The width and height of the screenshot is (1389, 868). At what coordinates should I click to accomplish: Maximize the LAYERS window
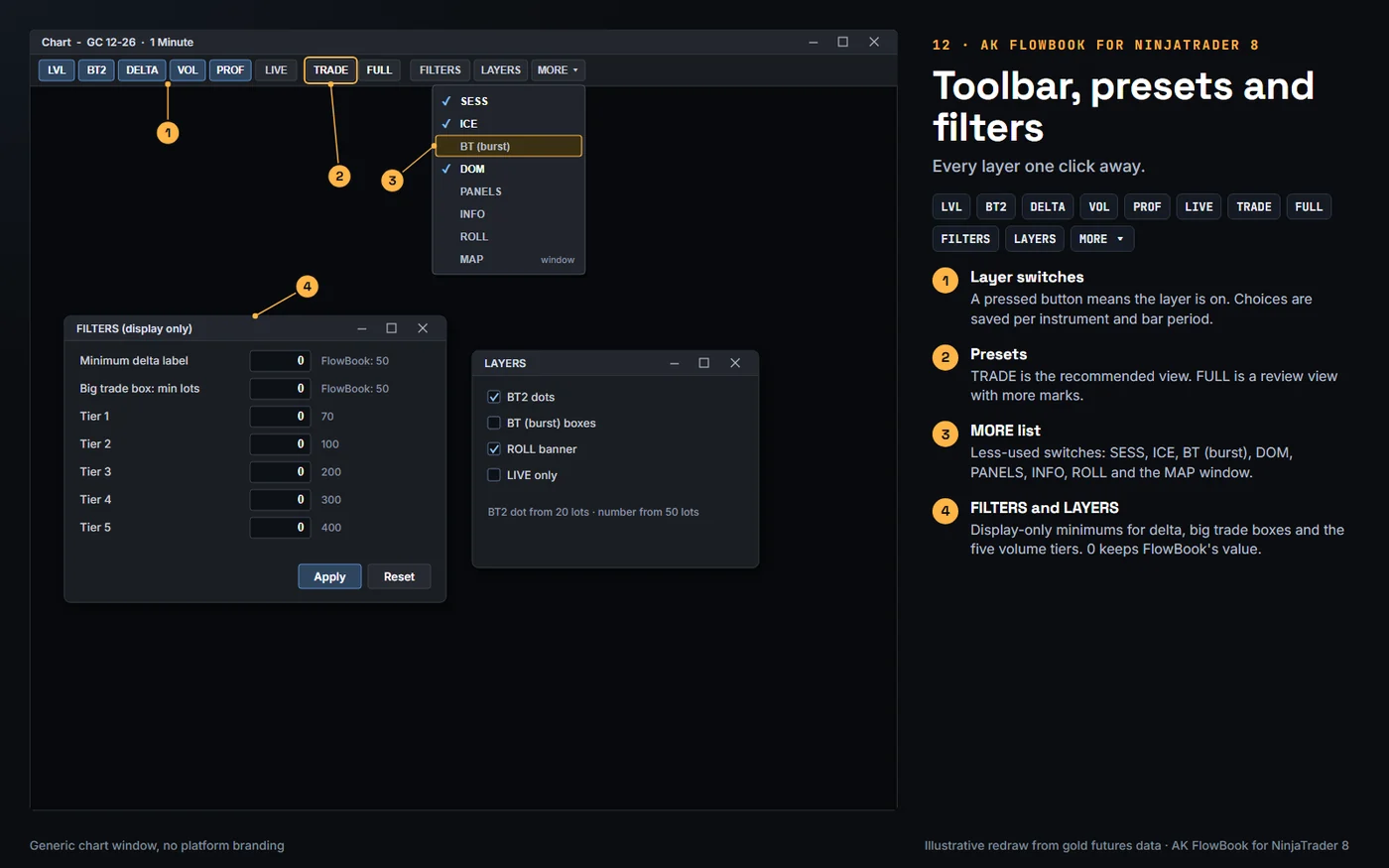click(704, 363)
